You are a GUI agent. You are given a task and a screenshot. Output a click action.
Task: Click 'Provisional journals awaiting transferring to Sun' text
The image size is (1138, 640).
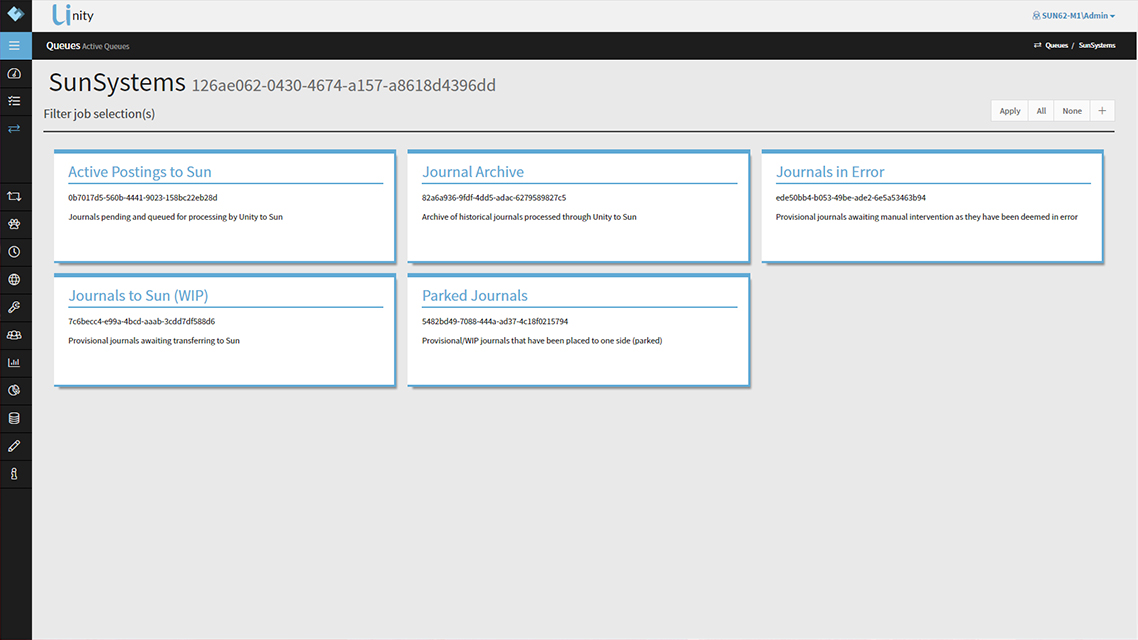point(154,340)
